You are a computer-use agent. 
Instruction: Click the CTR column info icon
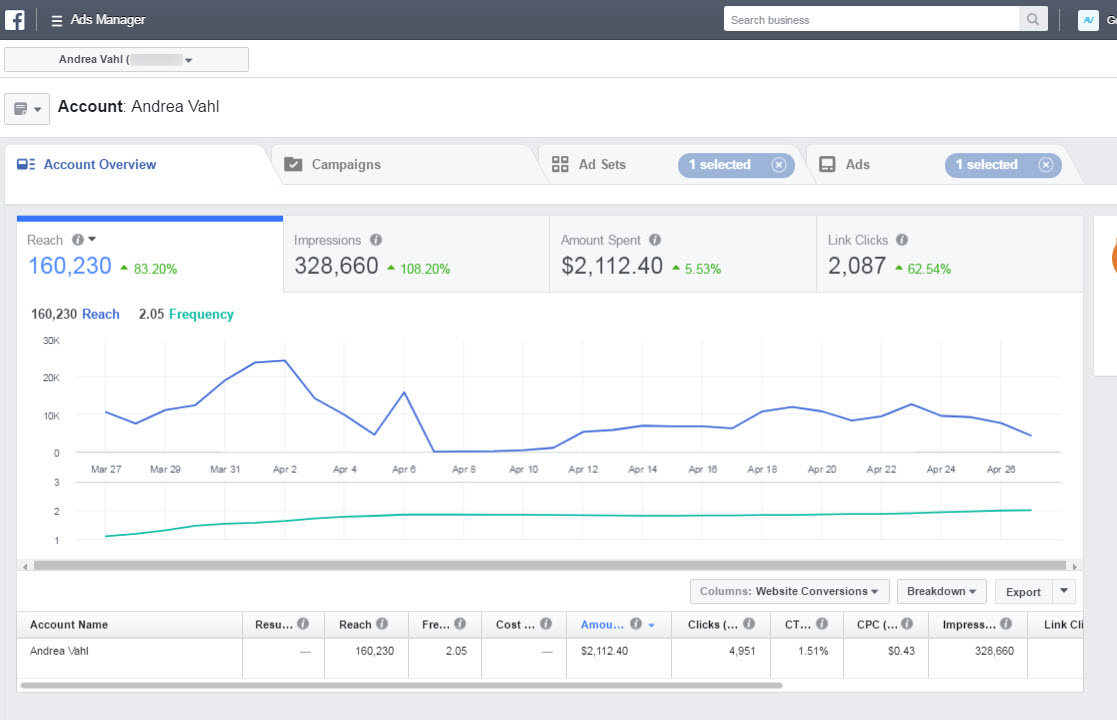click(822, 624)
